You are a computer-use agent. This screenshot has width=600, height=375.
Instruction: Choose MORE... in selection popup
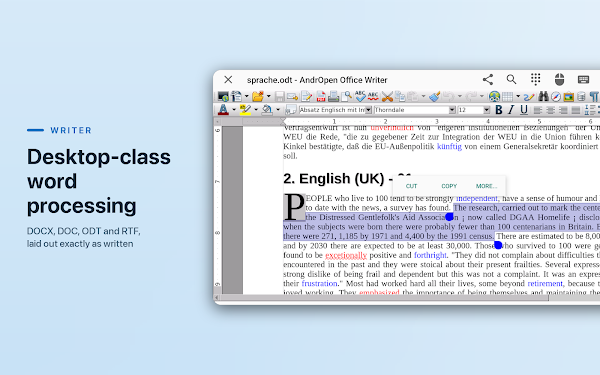486,186
